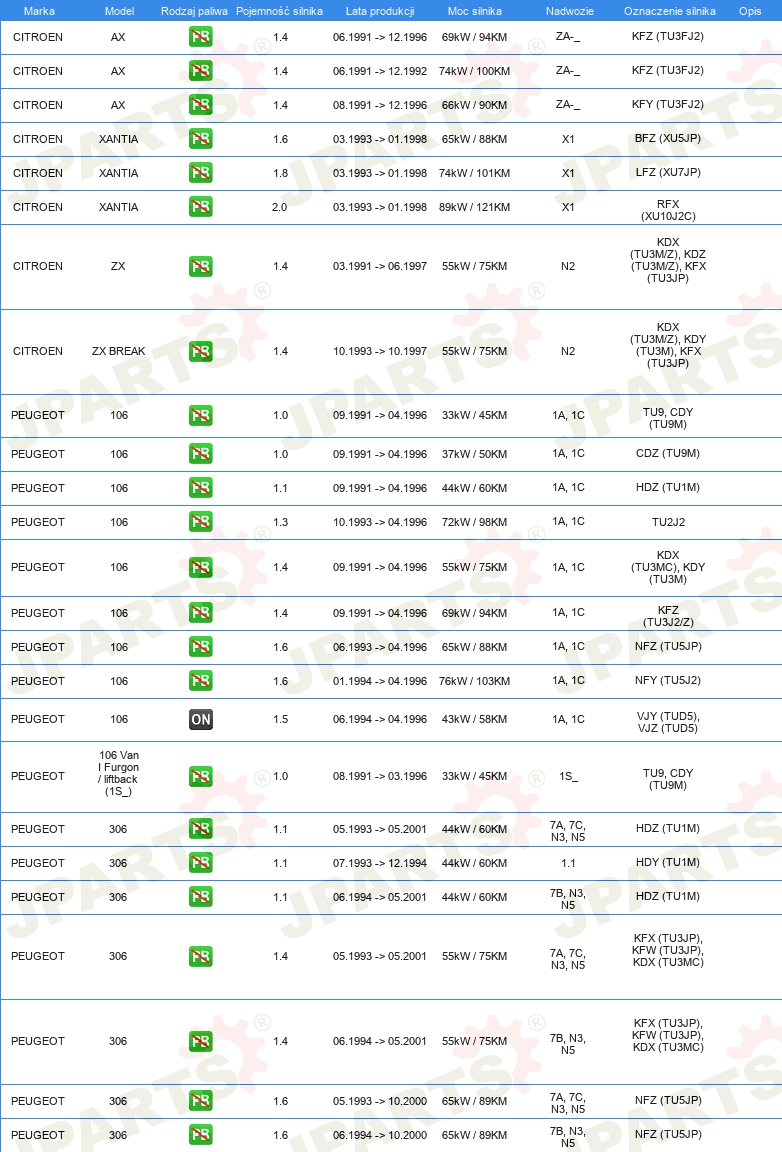Click the Pojemność silnika column header

[x=279, y=11]
